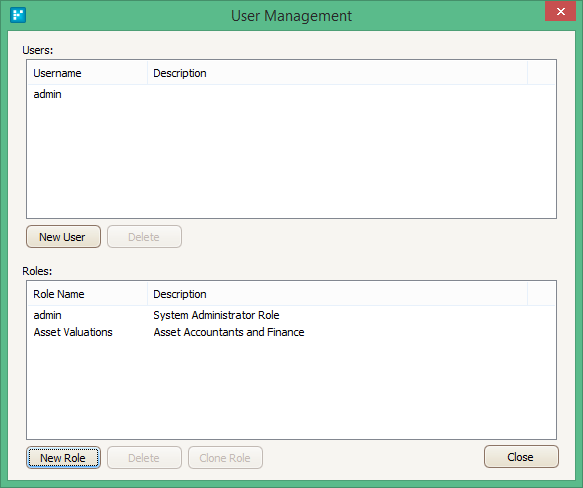Select the admin role row

tap(291, 315)
